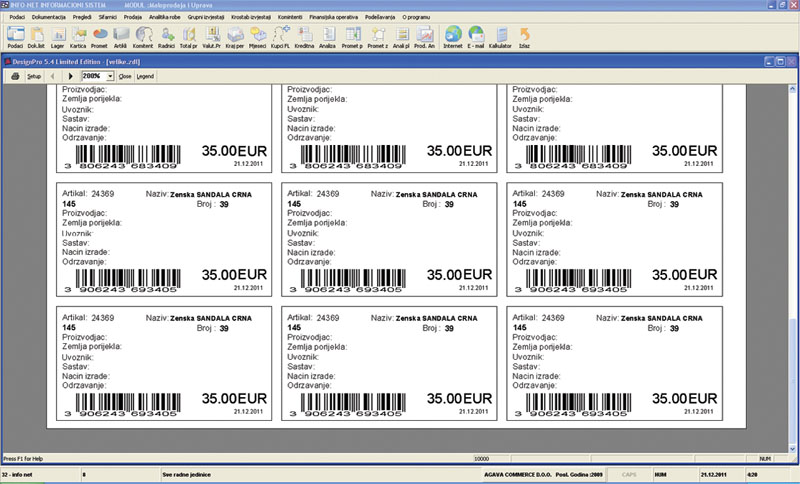Open the O programu menu

[x=416, y=17]
